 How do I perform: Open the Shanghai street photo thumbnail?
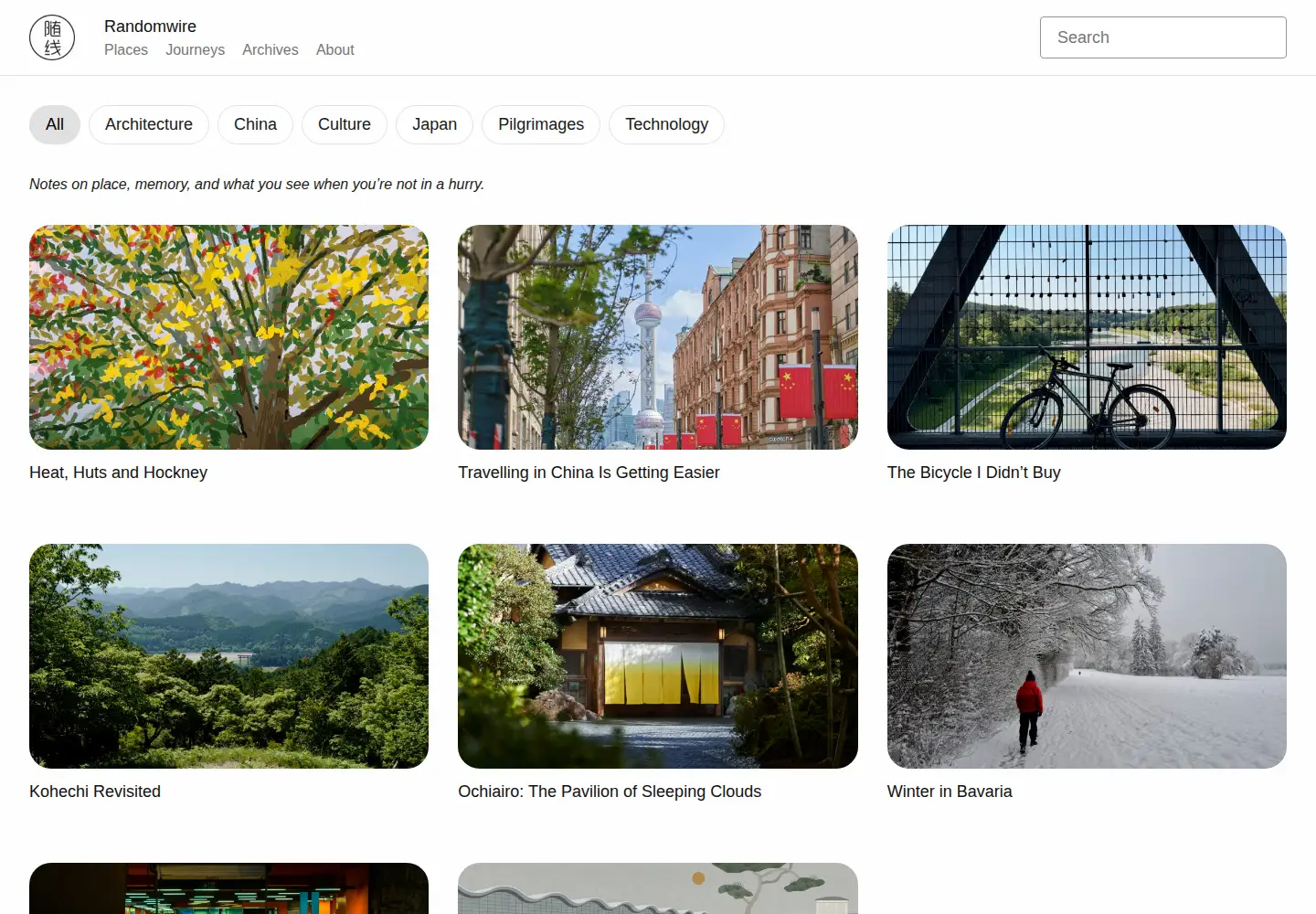[x=658, y=337]
